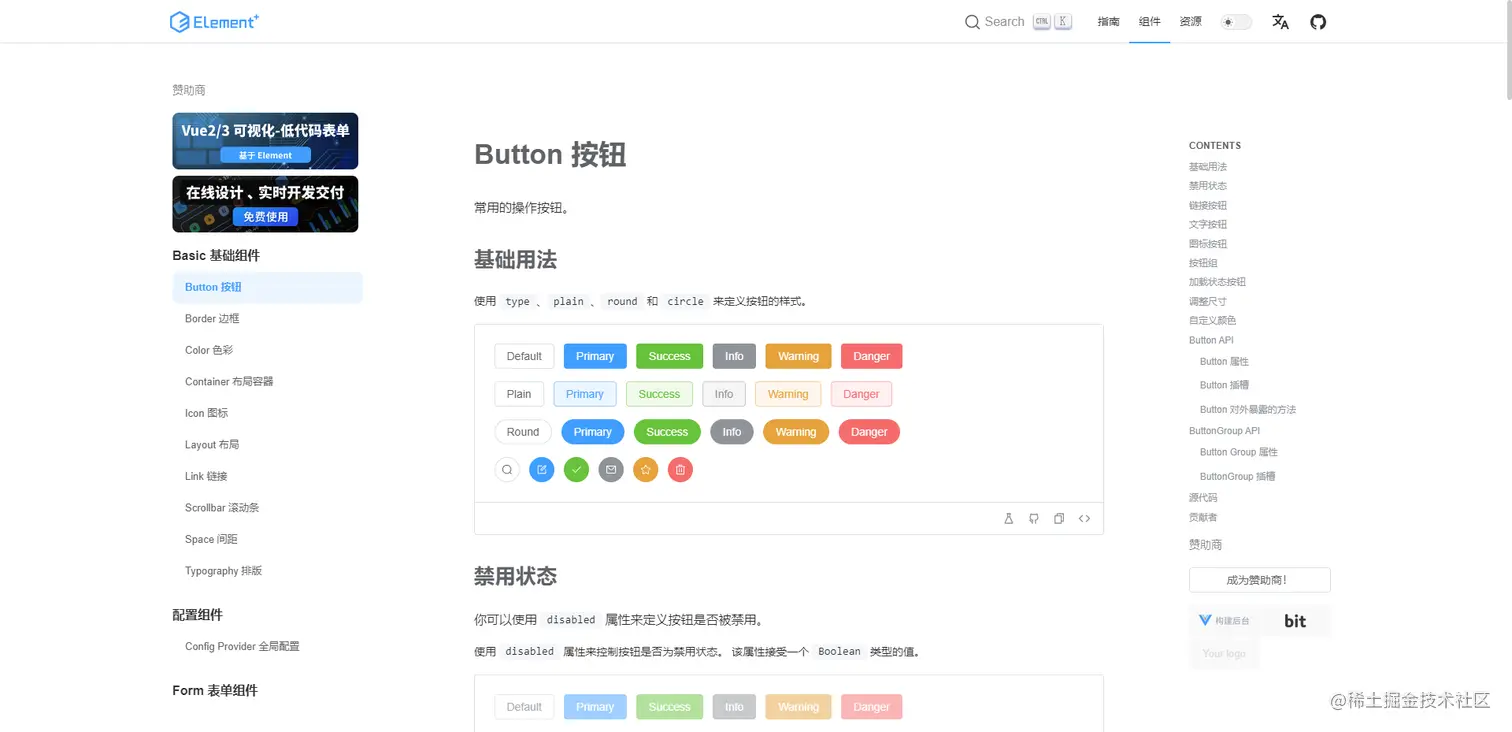Jump to 图标按钮 in contents
1512x732 pixels.
[1207, 244]
